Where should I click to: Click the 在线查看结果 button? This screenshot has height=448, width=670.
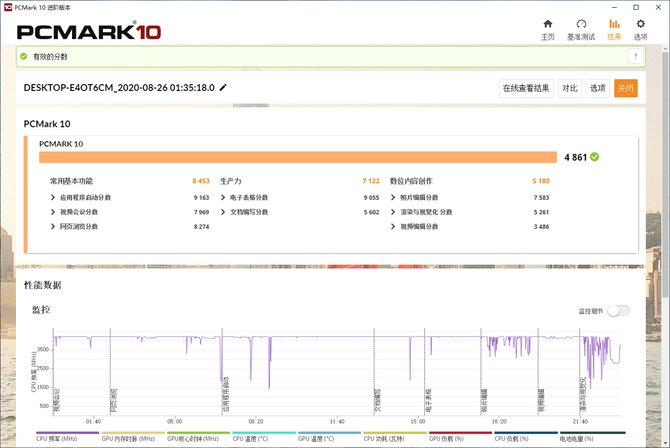pos(526,88)
